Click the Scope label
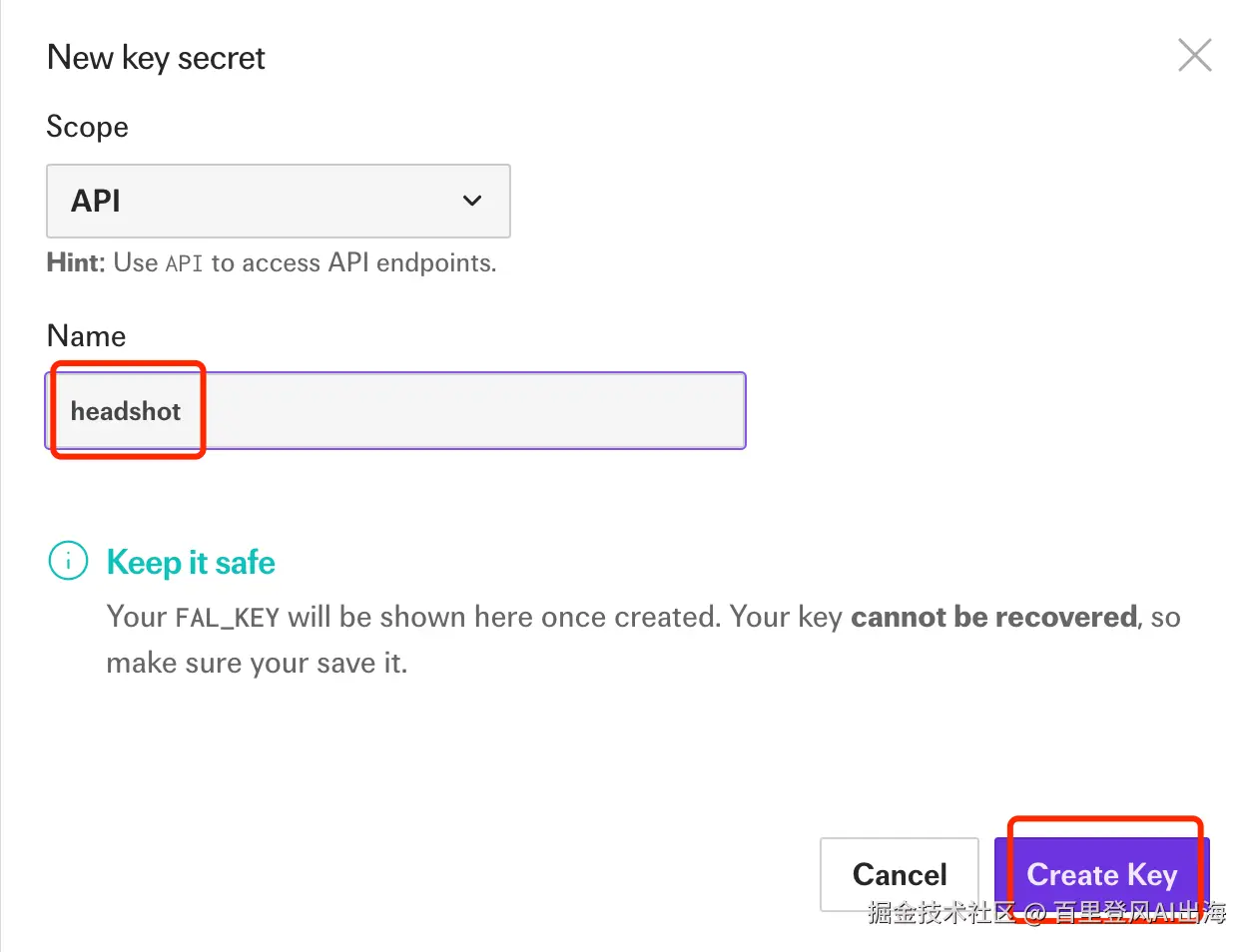The image size is (1252, 952). 88,127
